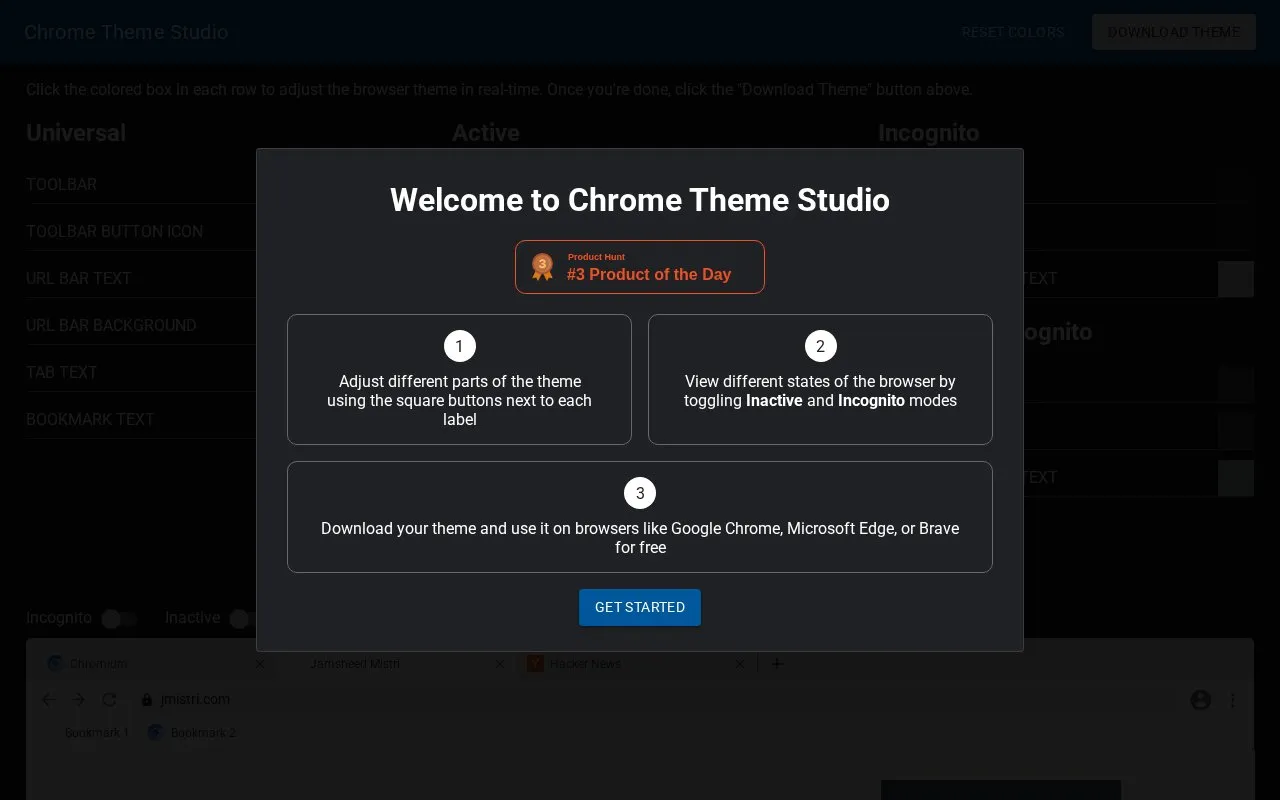Click the Universal section heading
Viewport: 1280px width, 800px height.
[76, 133]
